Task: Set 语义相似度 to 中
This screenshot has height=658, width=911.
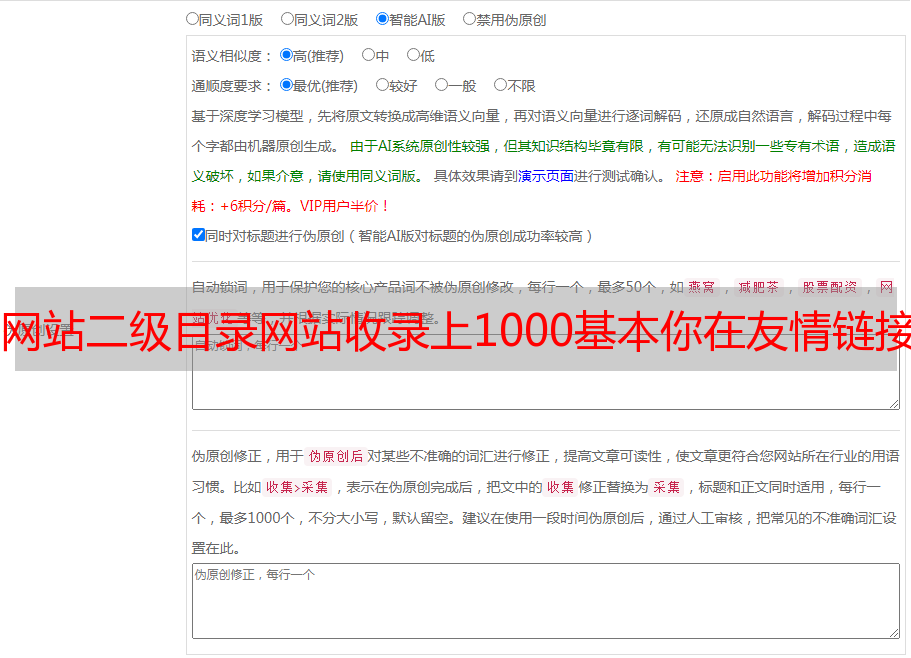Action: pos(368,55)
